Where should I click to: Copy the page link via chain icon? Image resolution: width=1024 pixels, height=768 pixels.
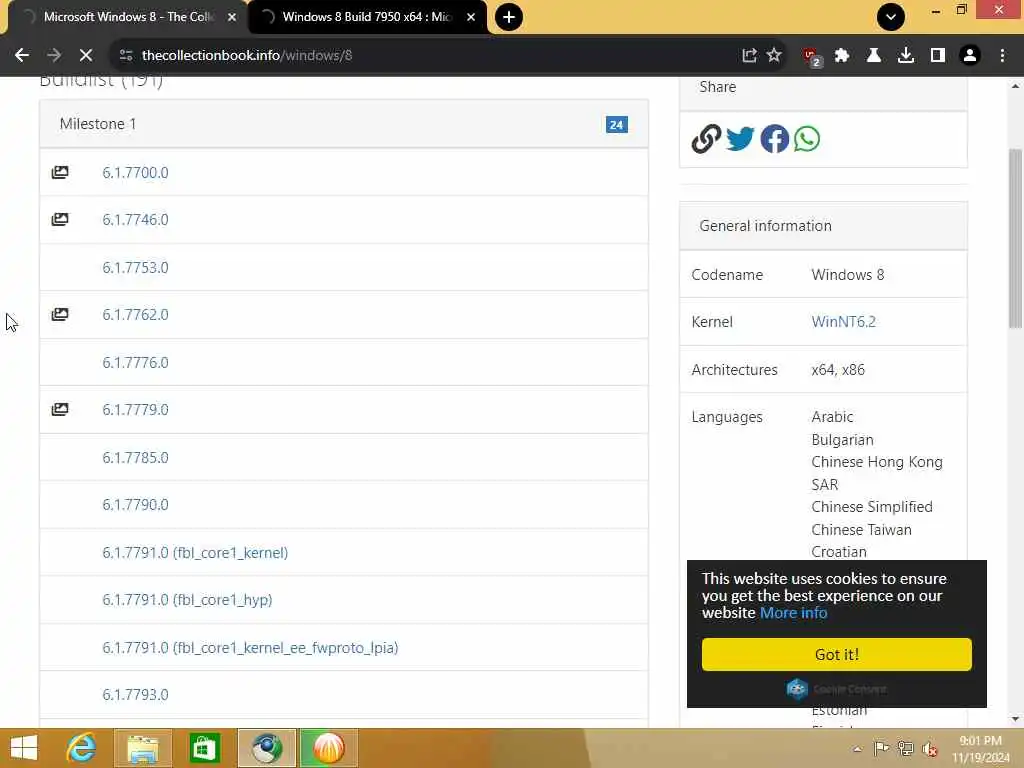(x=706, y=139)
